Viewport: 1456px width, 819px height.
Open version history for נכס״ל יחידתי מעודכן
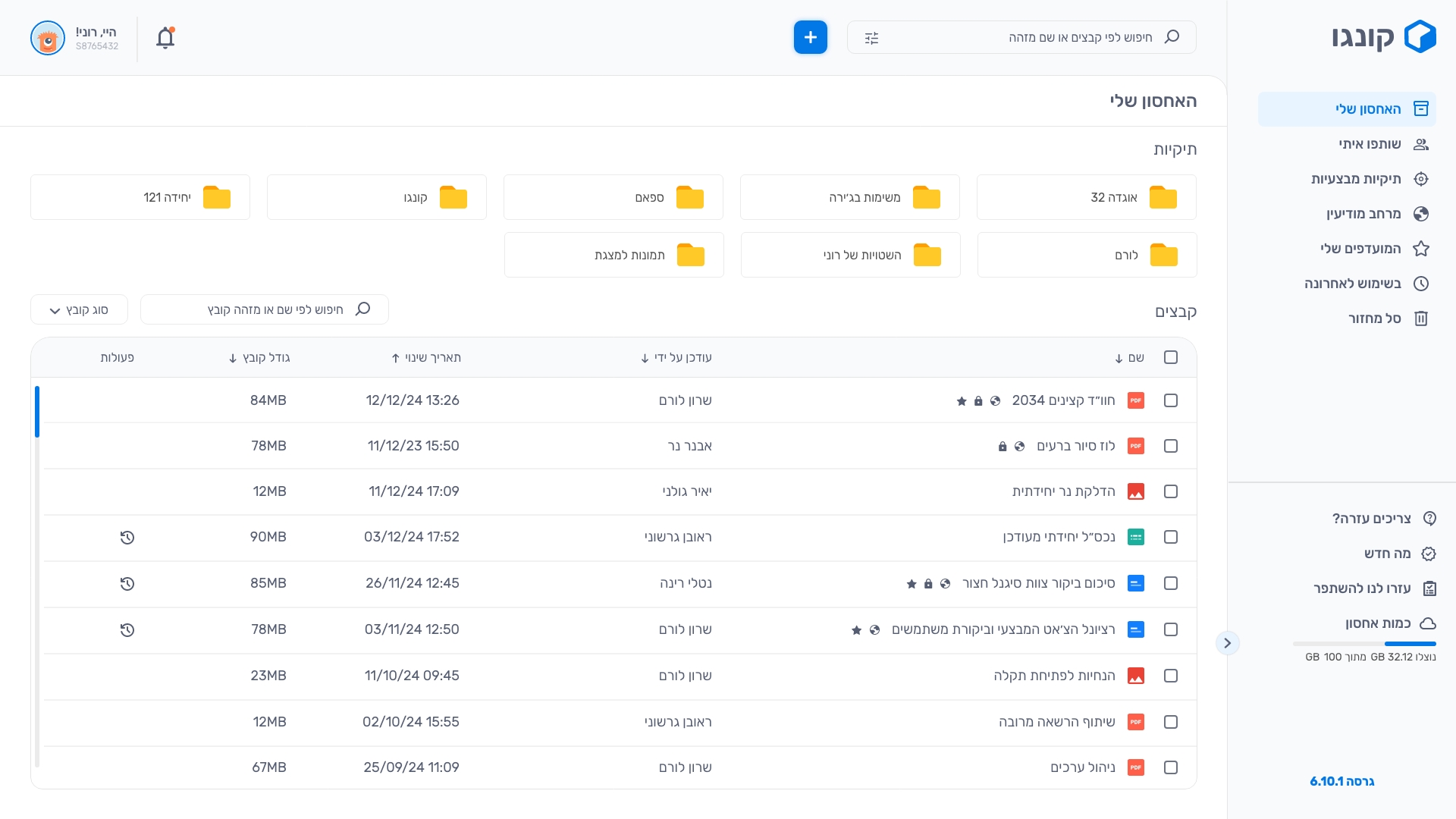pyautogui.click(x=127, y=538)
